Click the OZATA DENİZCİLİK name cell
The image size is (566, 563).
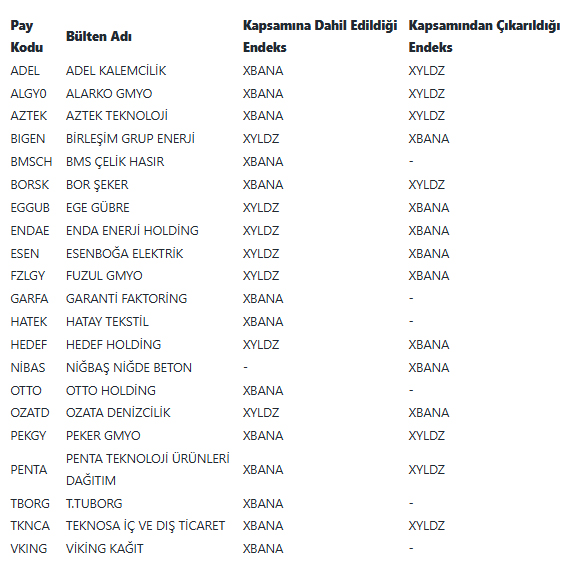point(118,413)
